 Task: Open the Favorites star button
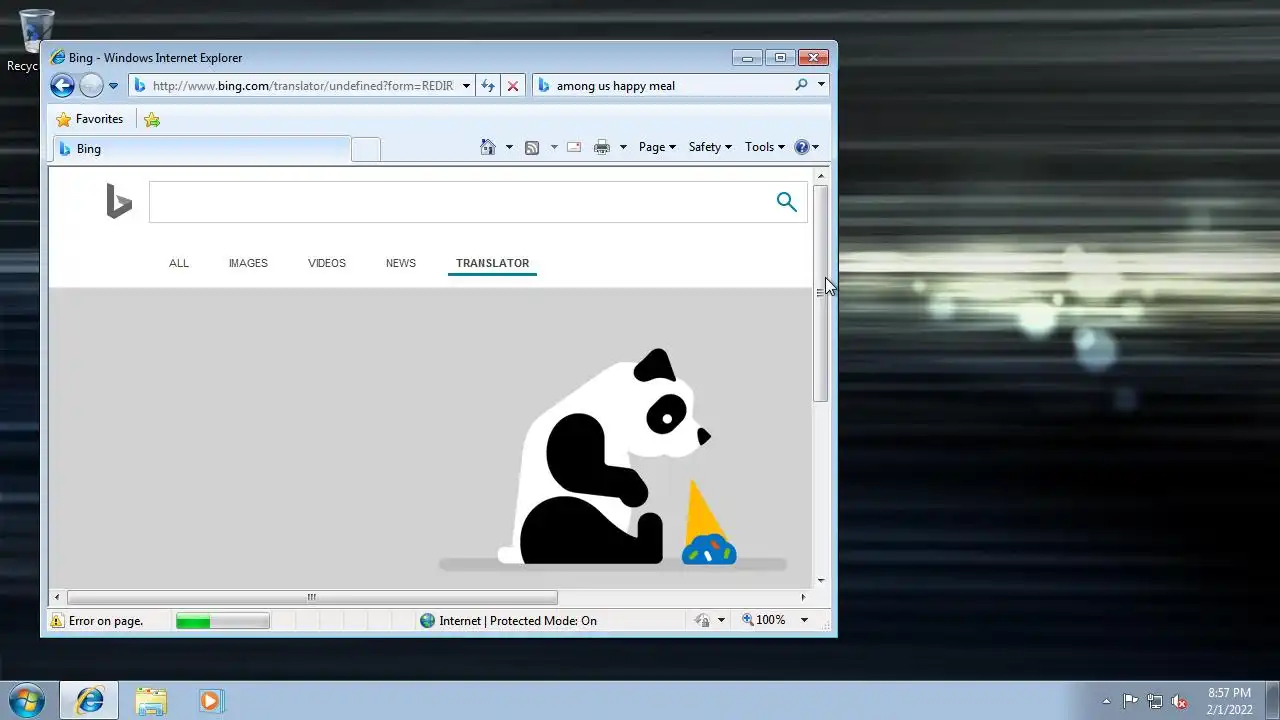[x=90, y=119]
